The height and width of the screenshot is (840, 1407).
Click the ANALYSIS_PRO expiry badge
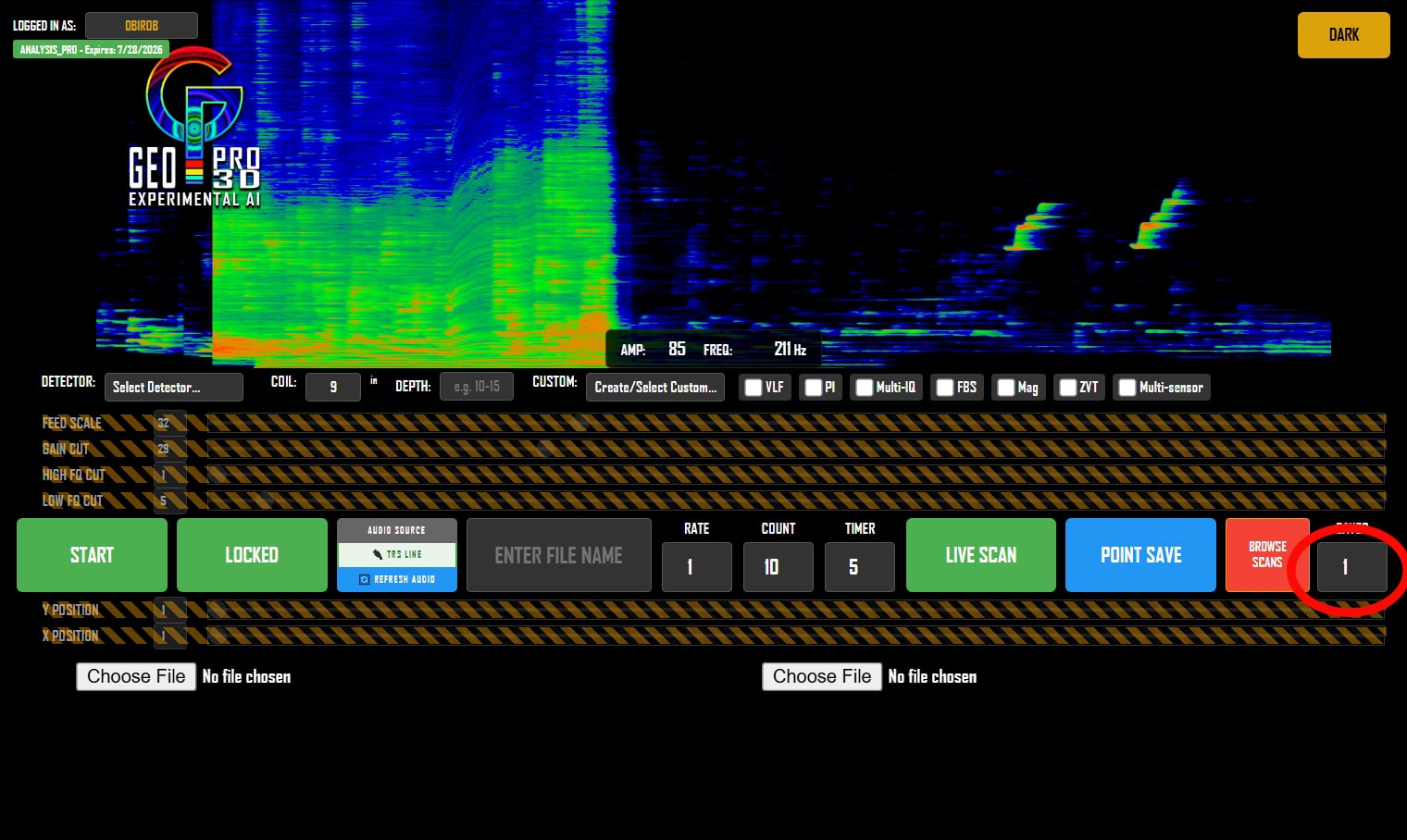pyautogui.click(x=91, y=50)
